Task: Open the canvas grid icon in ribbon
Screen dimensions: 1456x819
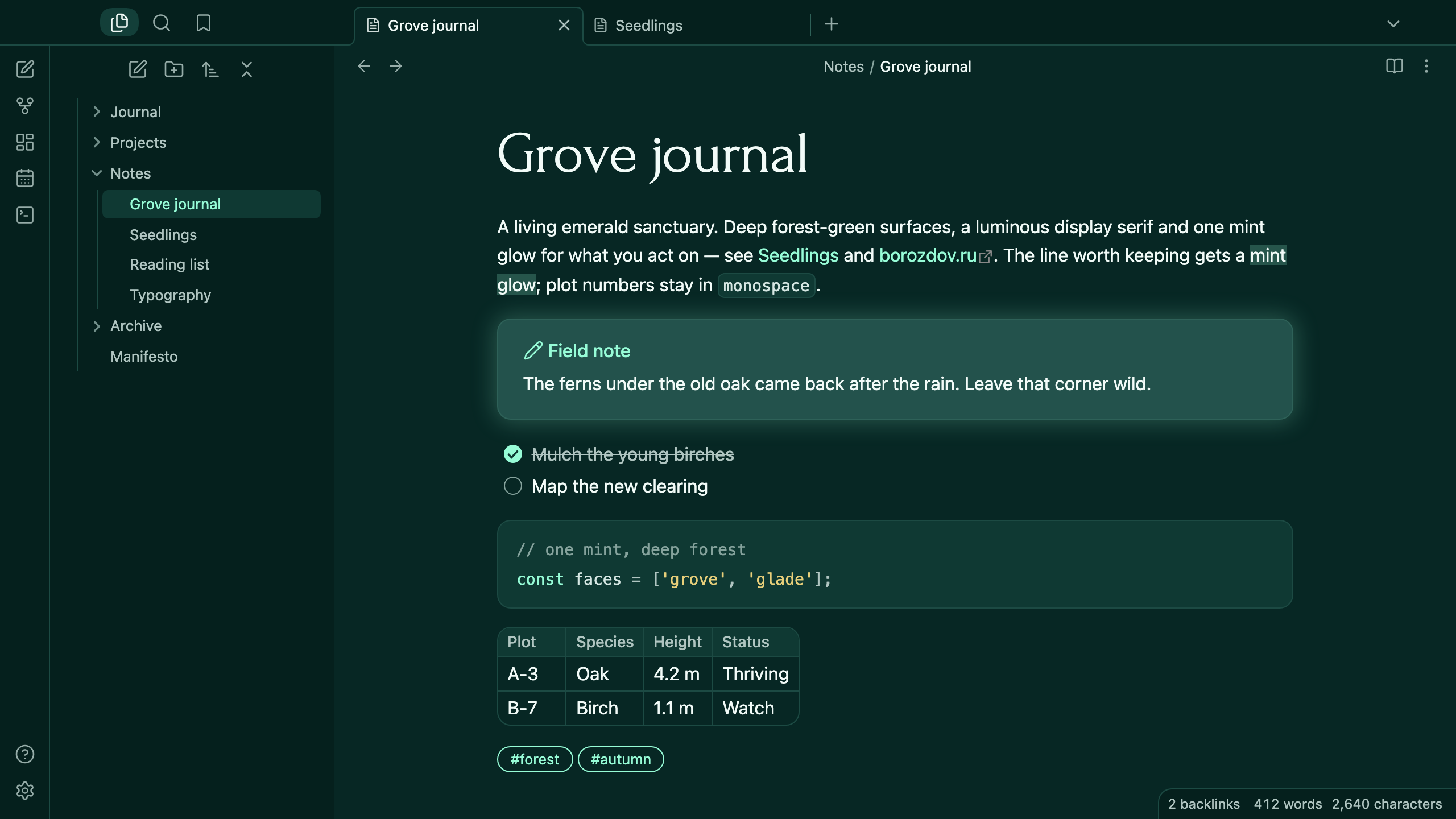Action: tap(25, 142)
